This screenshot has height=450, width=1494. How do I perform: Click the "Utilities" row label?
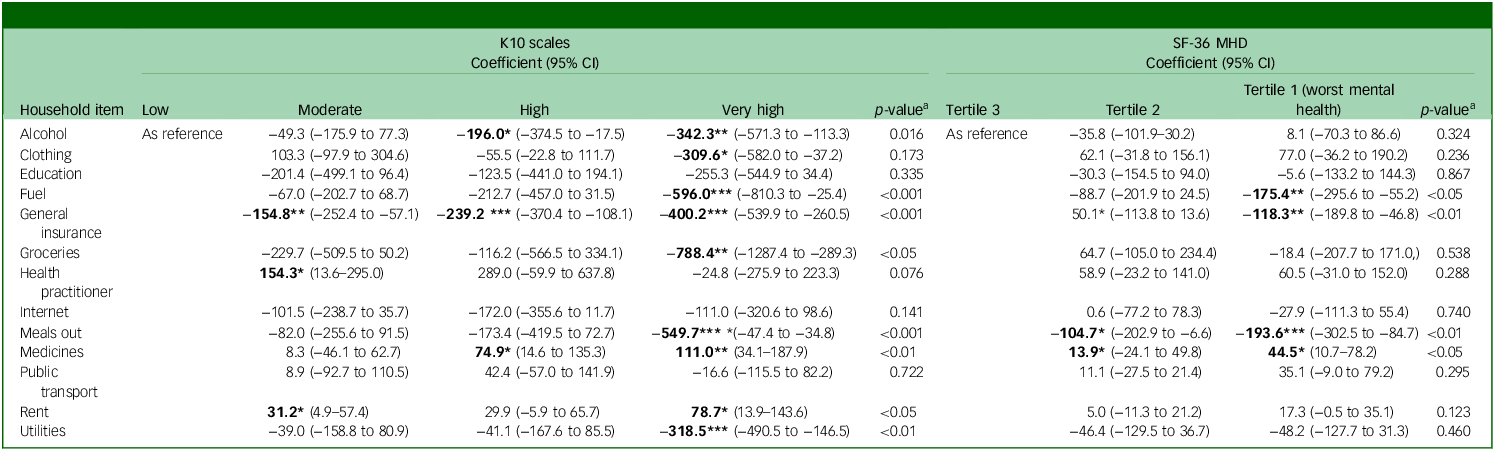tap(42, 429)
